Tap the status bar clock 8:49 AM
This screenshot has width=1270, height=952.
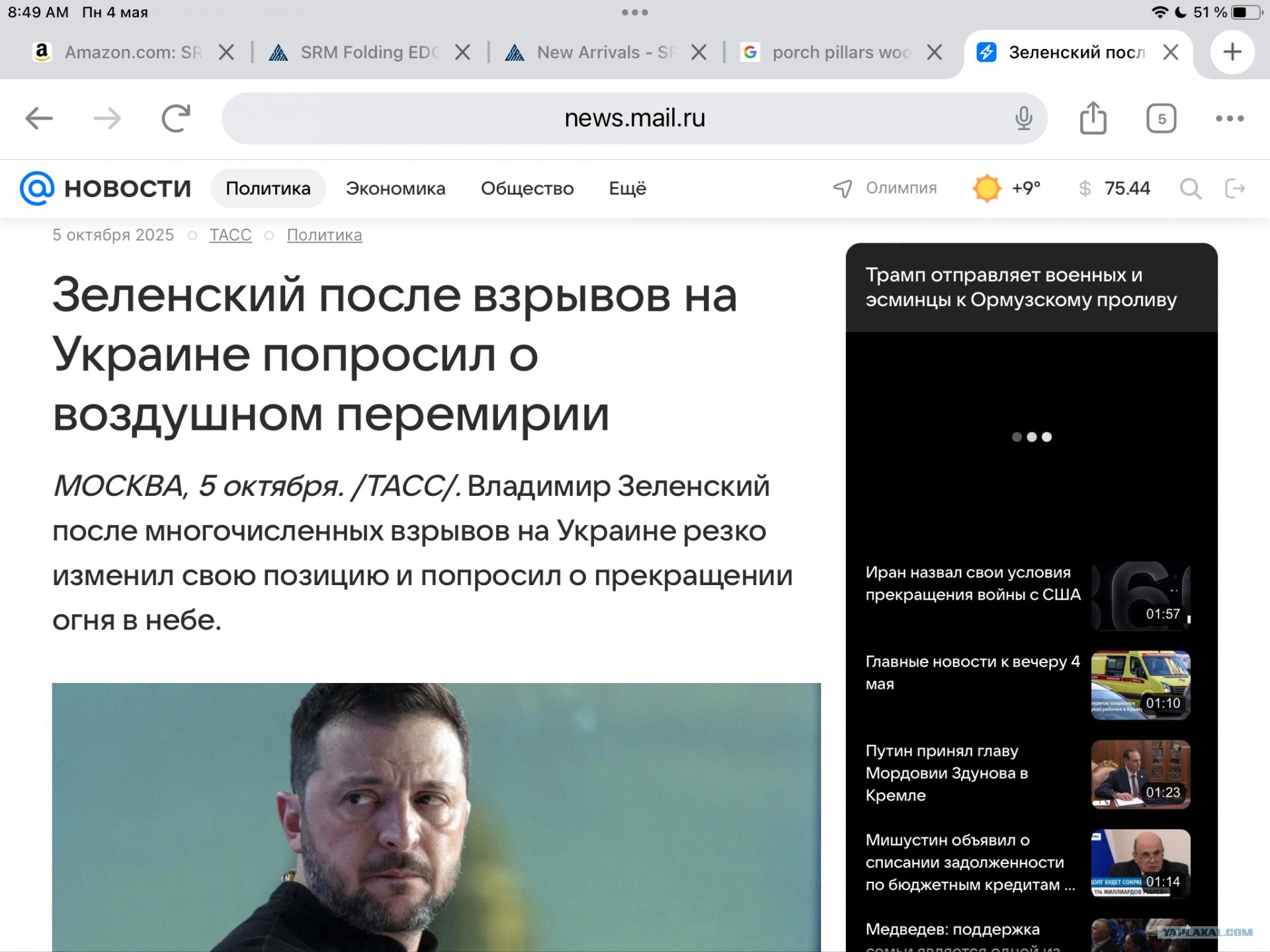tap(38, 13)
